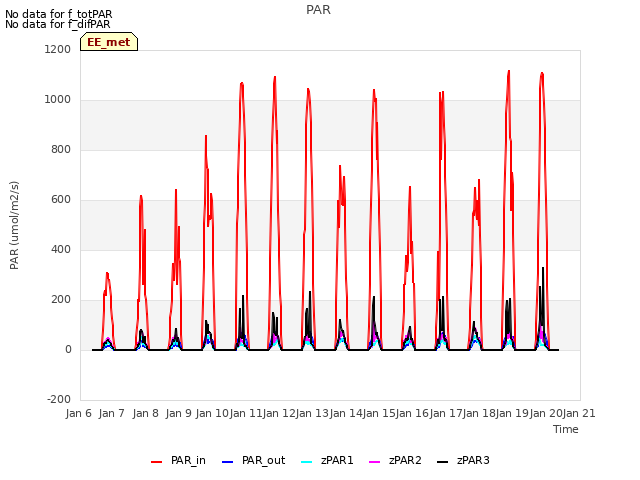Click the Jan 10 x-axis tick label

pyautogui.click(x=212, y=413)
